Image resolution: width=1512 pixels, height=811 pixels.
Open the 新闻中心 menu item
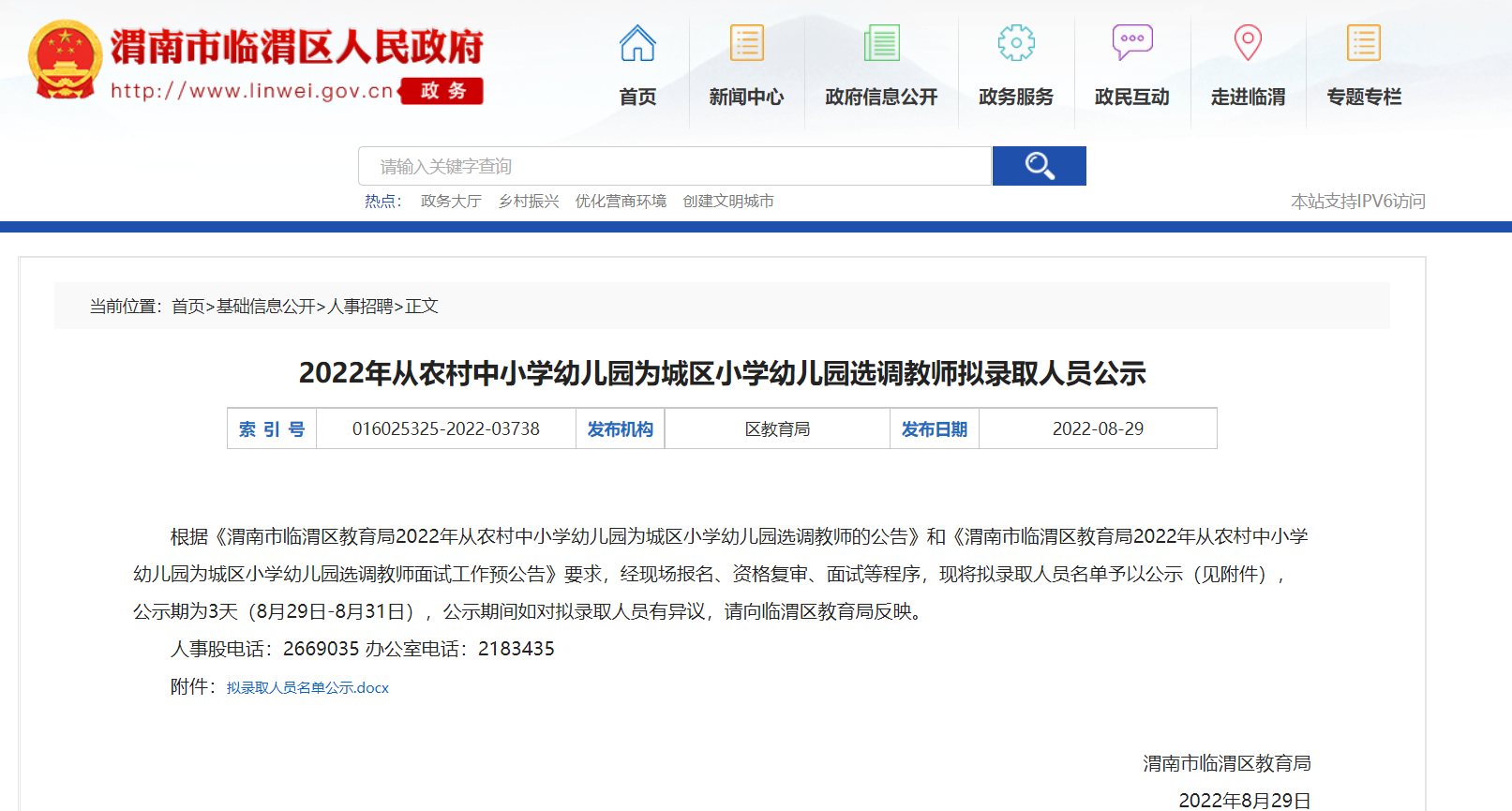(x=746, y=97)
